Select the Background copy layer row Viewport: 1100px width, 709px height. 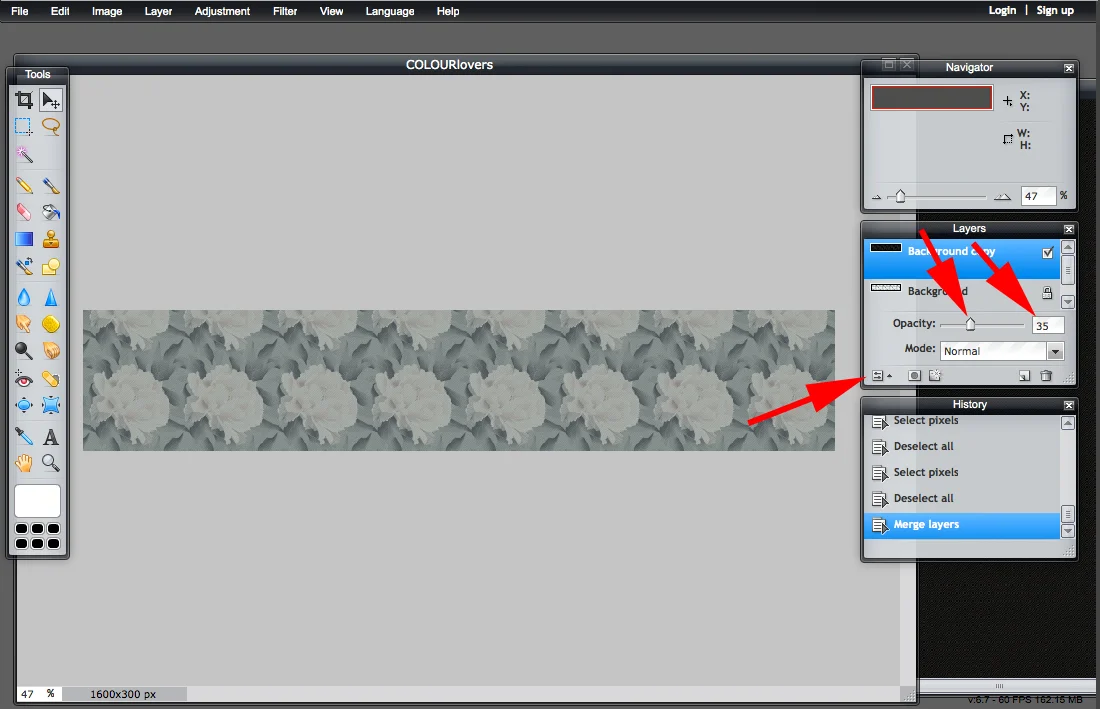962,257
